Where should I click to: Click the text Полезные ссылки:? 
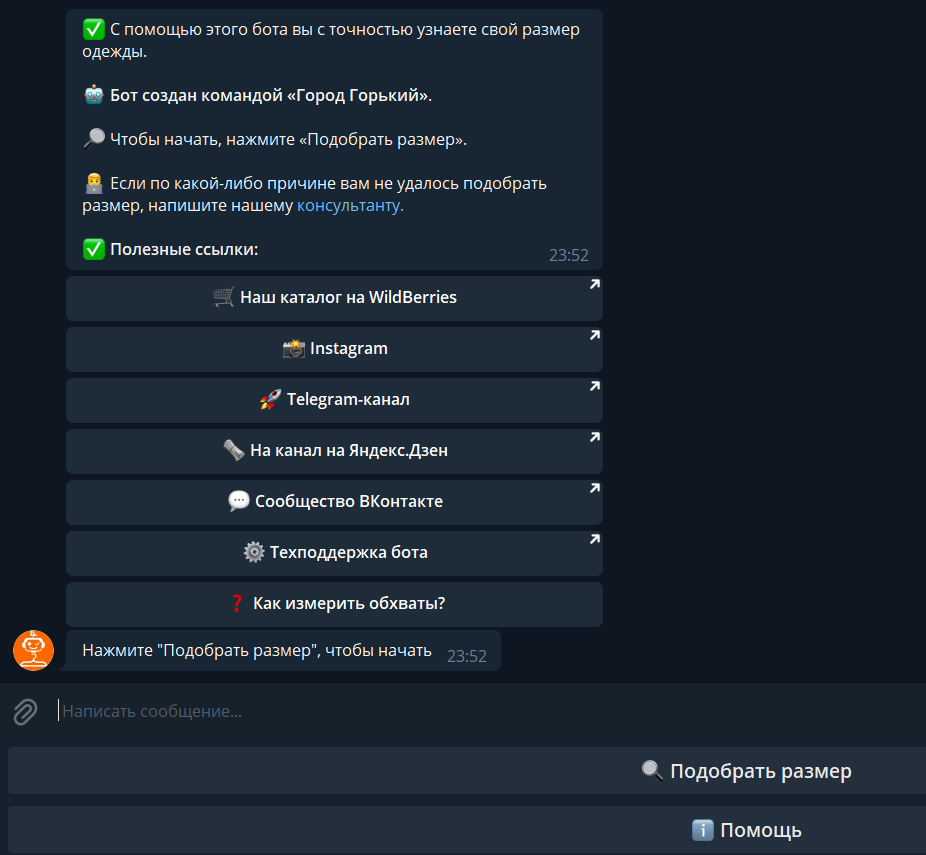[184, 249]
